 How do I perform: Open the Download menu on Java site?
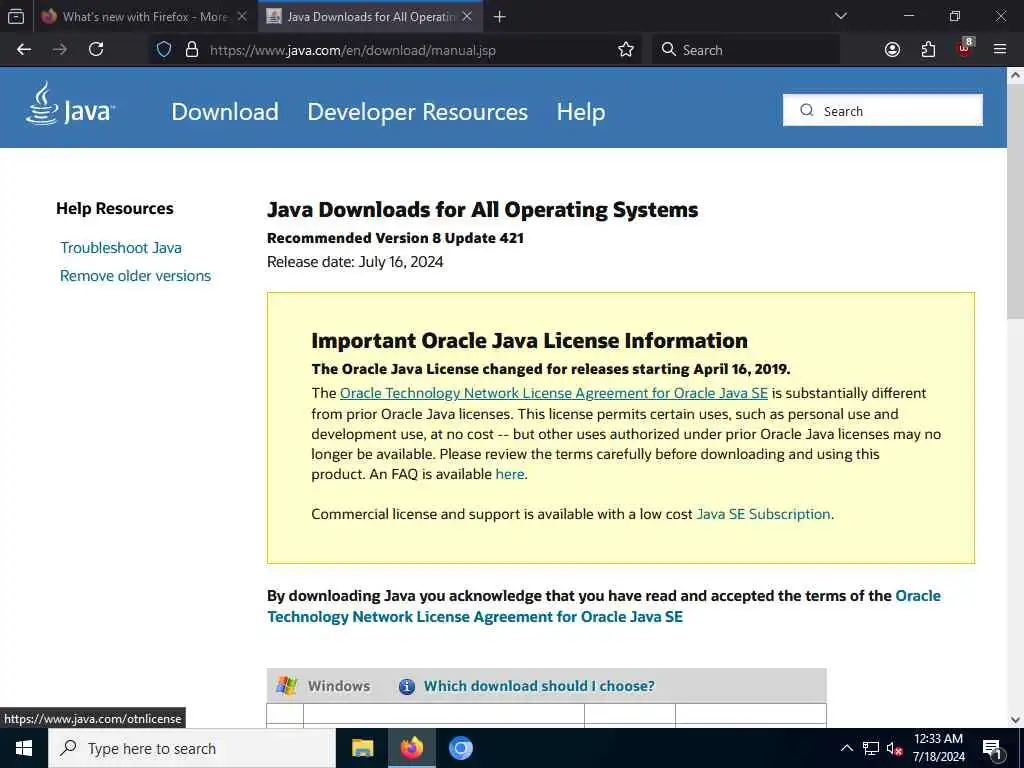click(225, 112)
